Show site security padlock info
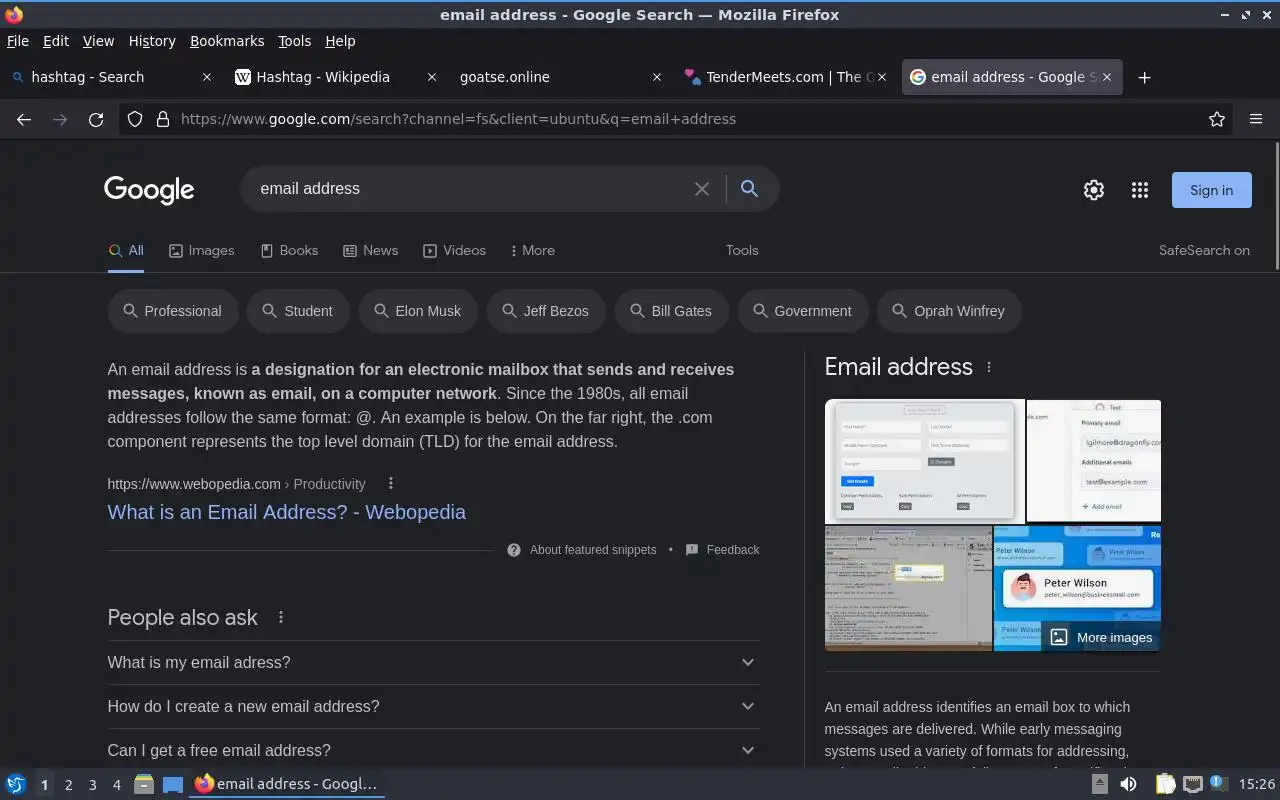Viewport: 1280px width, 800px height. click(x=163, y=119)
